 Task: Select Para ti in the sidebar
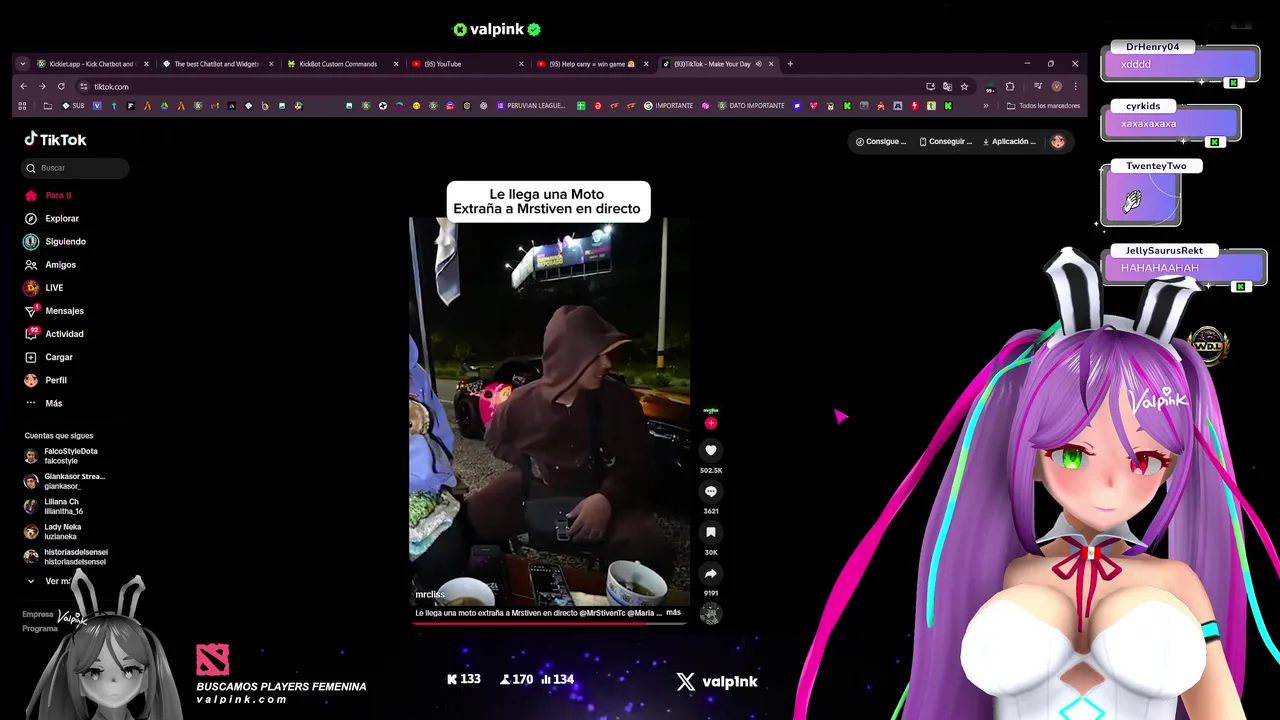coord(48,195)
